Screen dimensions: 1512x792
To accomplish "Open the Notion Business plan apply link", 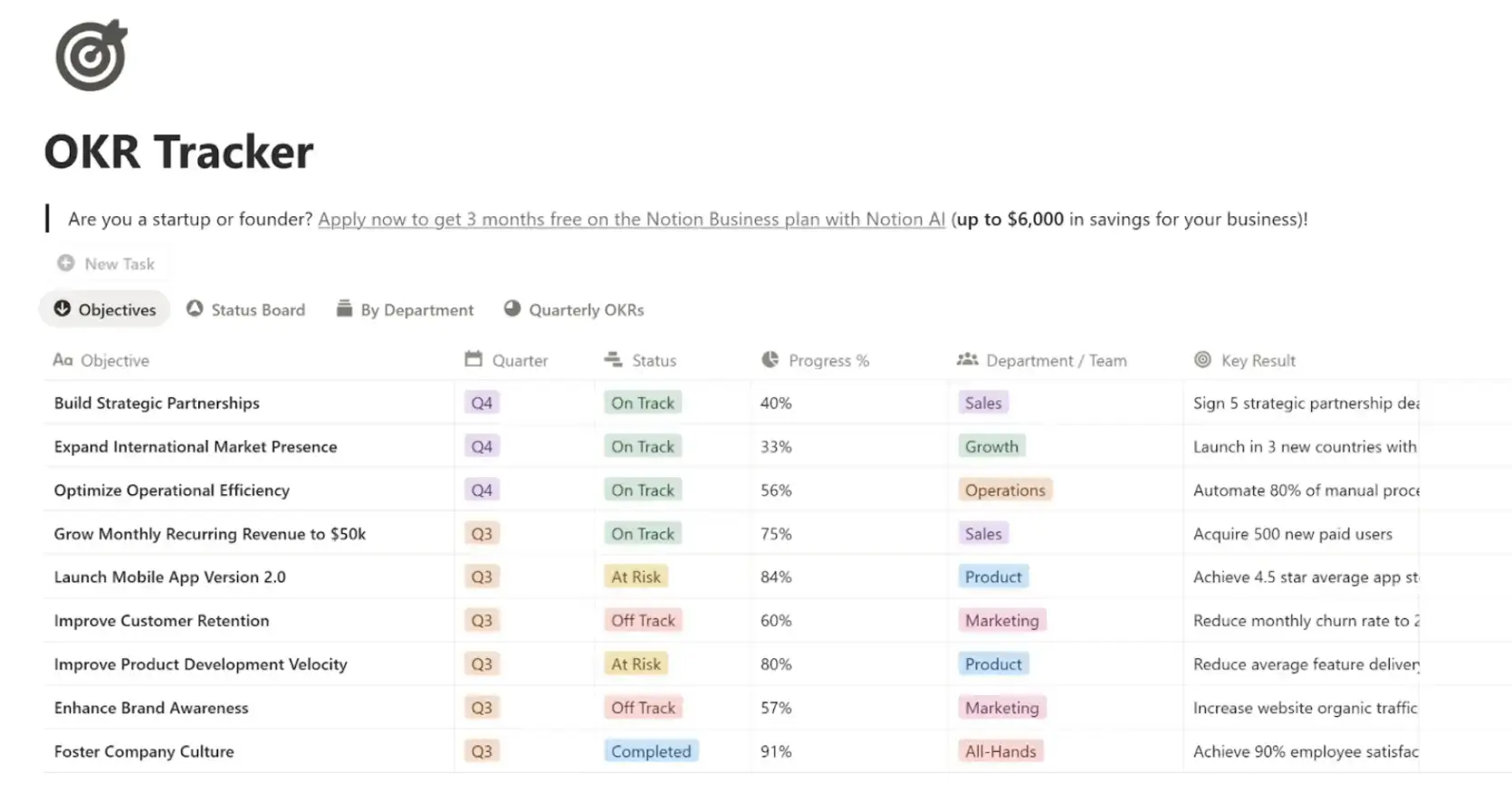I will click(631, 218).
